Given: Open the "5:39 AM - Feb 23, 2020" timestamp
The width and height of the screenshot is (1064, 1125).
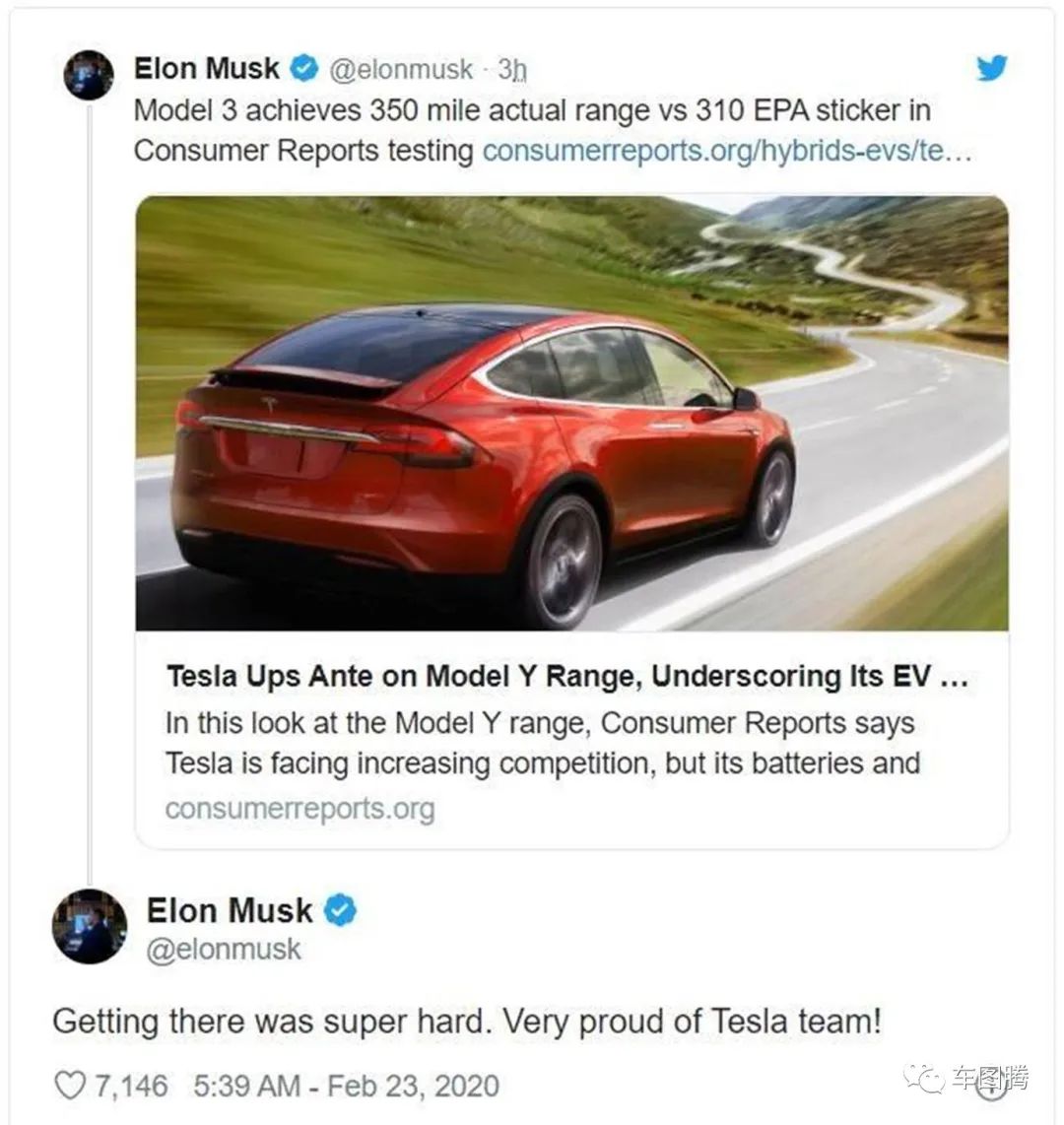Looking at the screenshot, I should (347, 1086).
